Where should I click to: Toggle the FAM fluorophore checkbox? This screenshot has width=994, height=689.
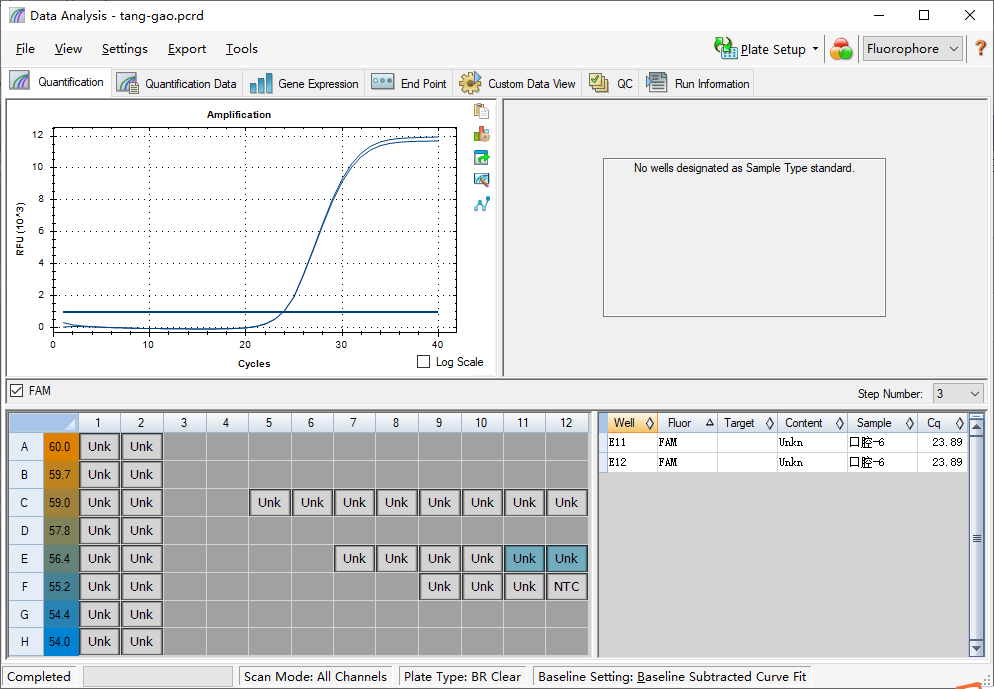coord(16,391)
